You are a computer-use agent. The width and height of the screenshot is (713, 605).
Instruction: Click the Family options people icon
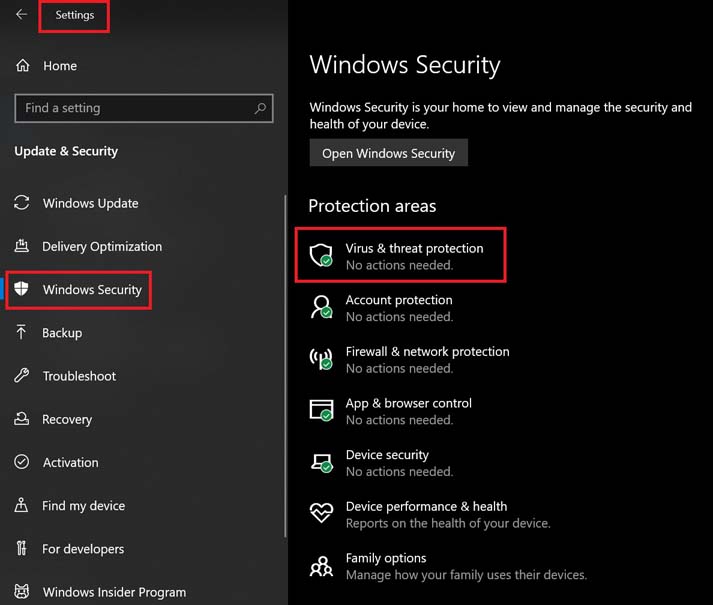tap(321, 566)
